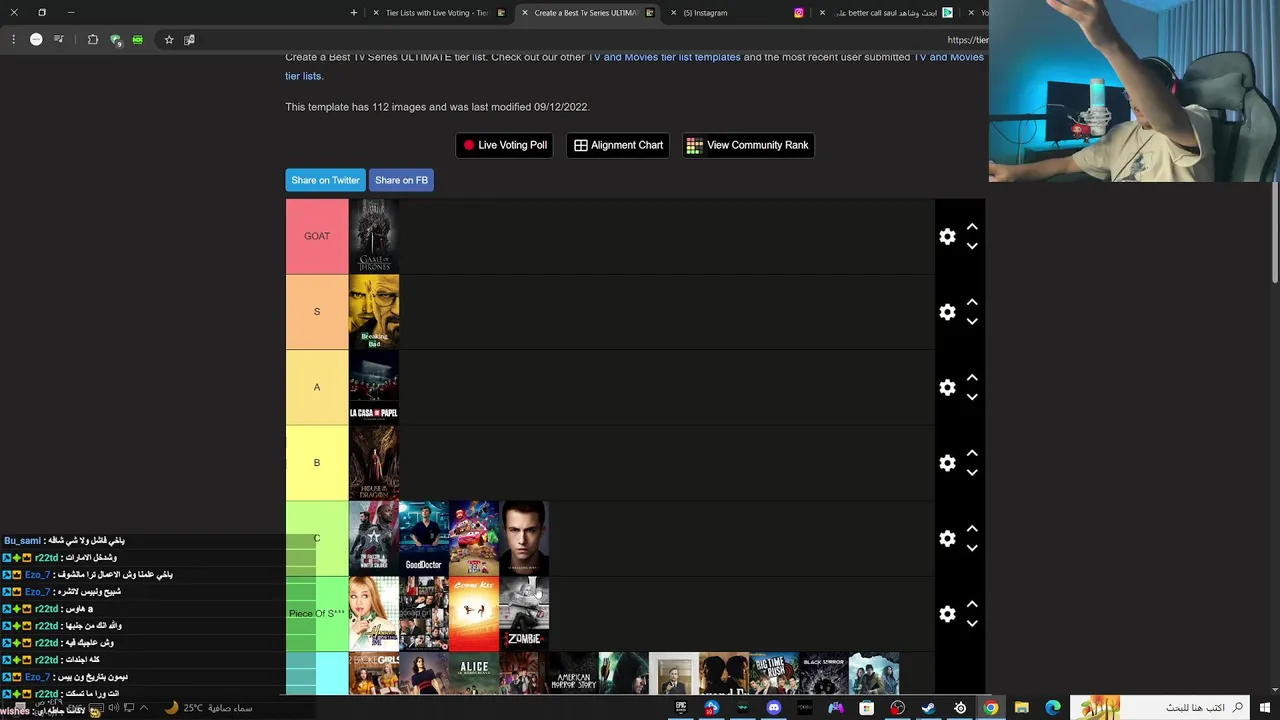This screenshot has width=1280, height=720.
Task: Open Chrome profile avatar
Action: 36,40
